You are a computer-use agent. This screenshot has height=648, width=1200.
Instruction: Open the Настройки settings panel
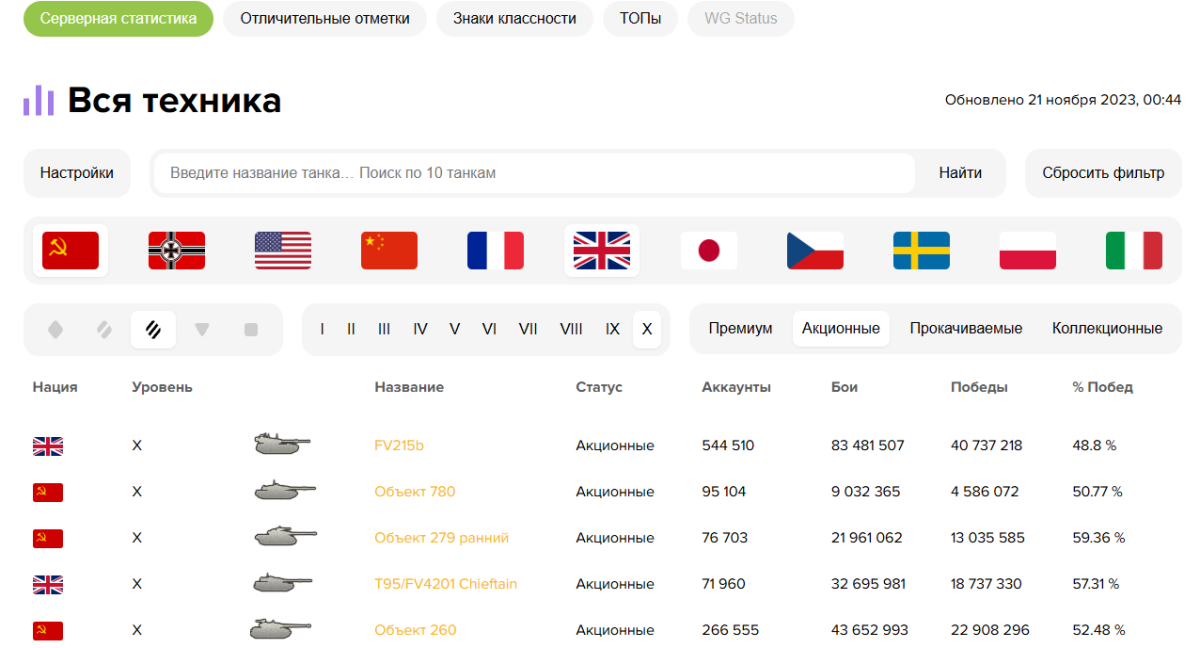click(x=77, y=173)
